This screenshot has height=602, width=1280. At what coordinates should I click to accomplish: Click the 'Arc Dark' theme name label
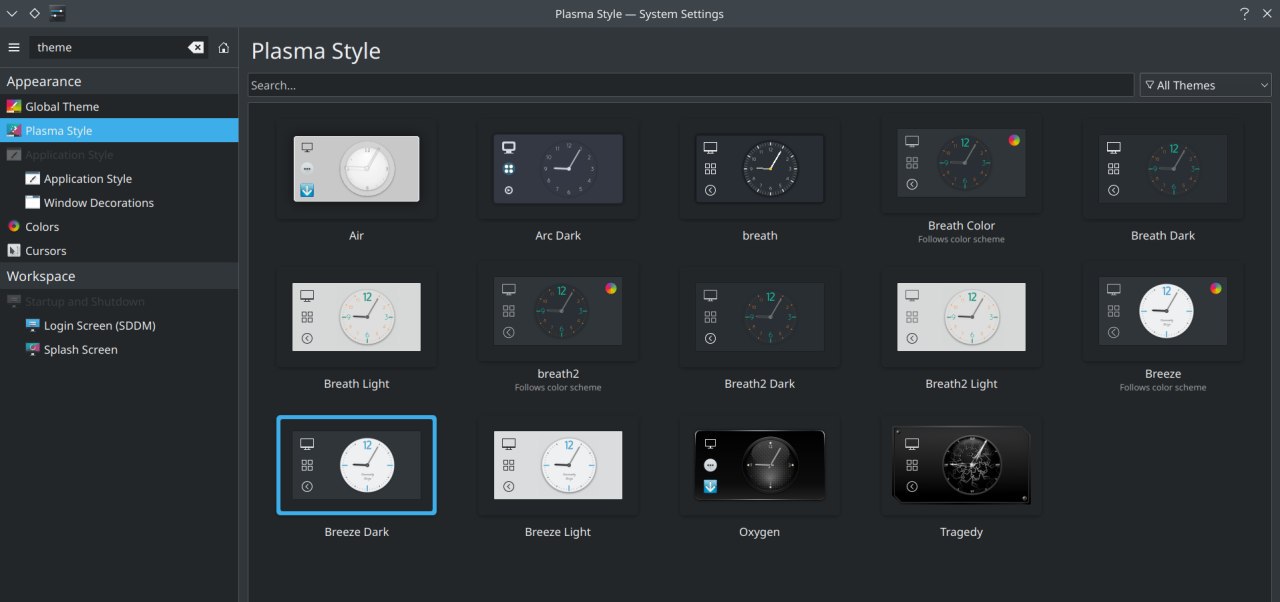558,236
